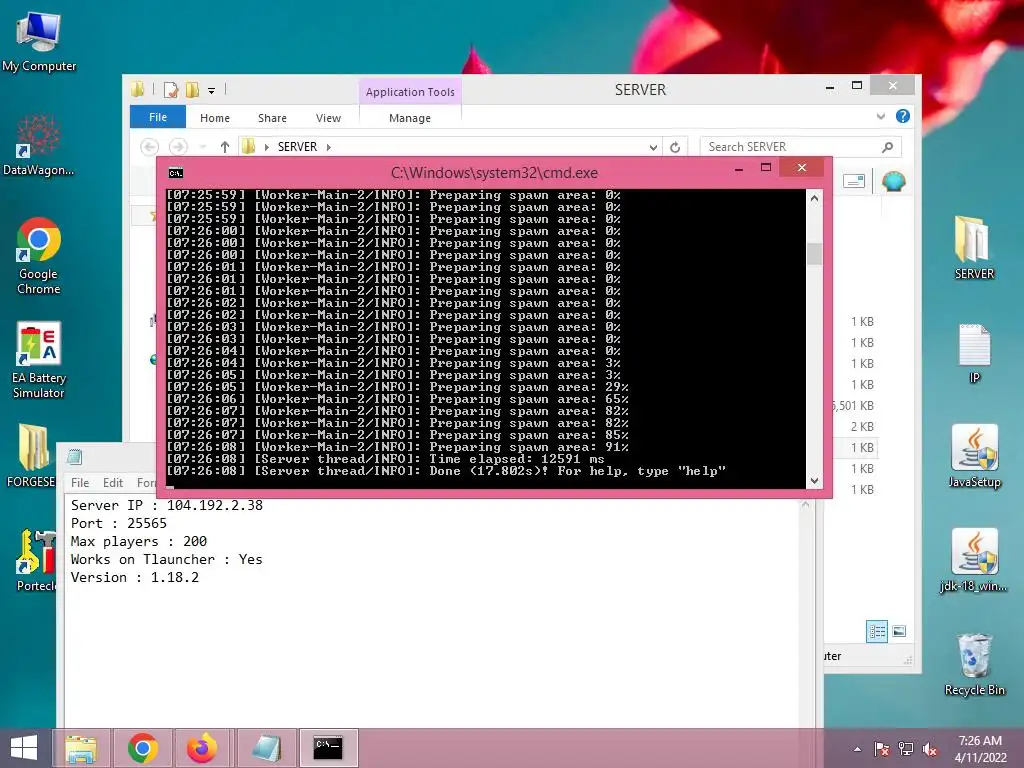
Task: Show hidden tray icons arrow
Action: point(857,749)
